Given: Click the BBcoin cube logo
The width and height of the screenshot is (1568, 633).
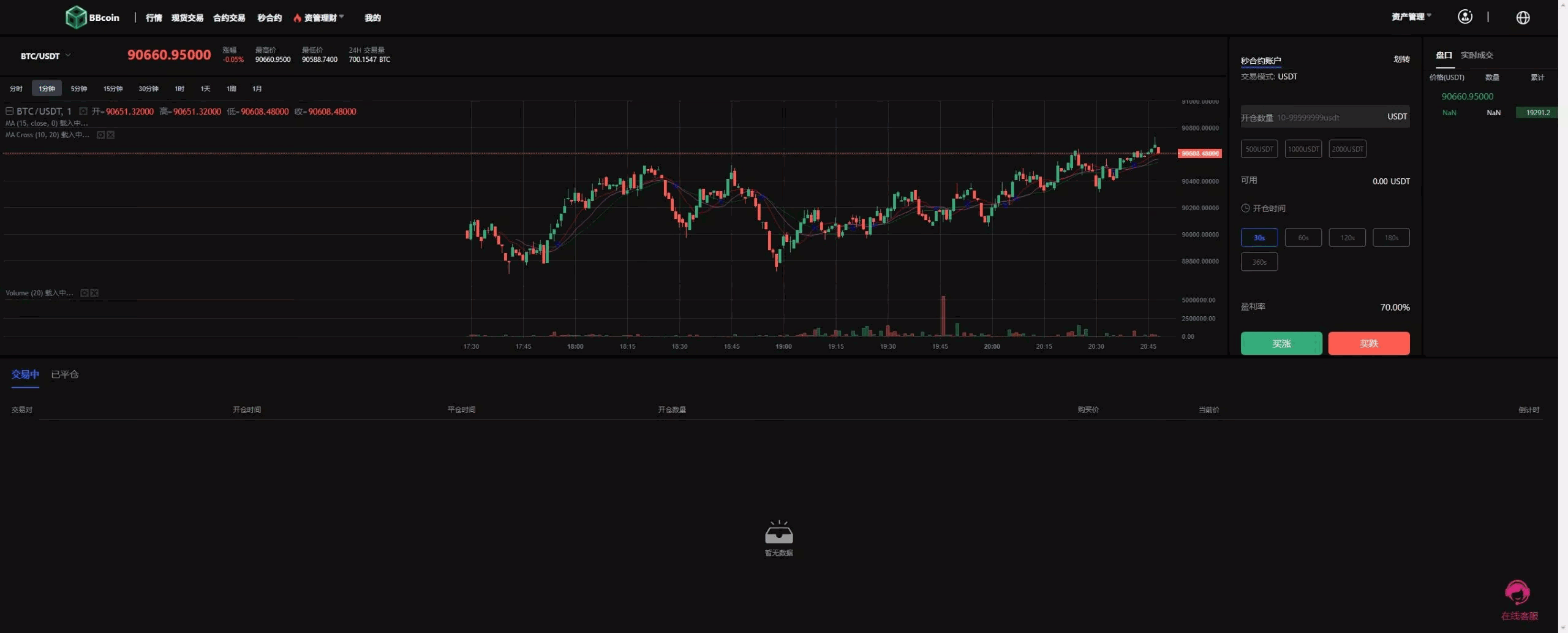Looking at the screenshot, I should (76, 17).
